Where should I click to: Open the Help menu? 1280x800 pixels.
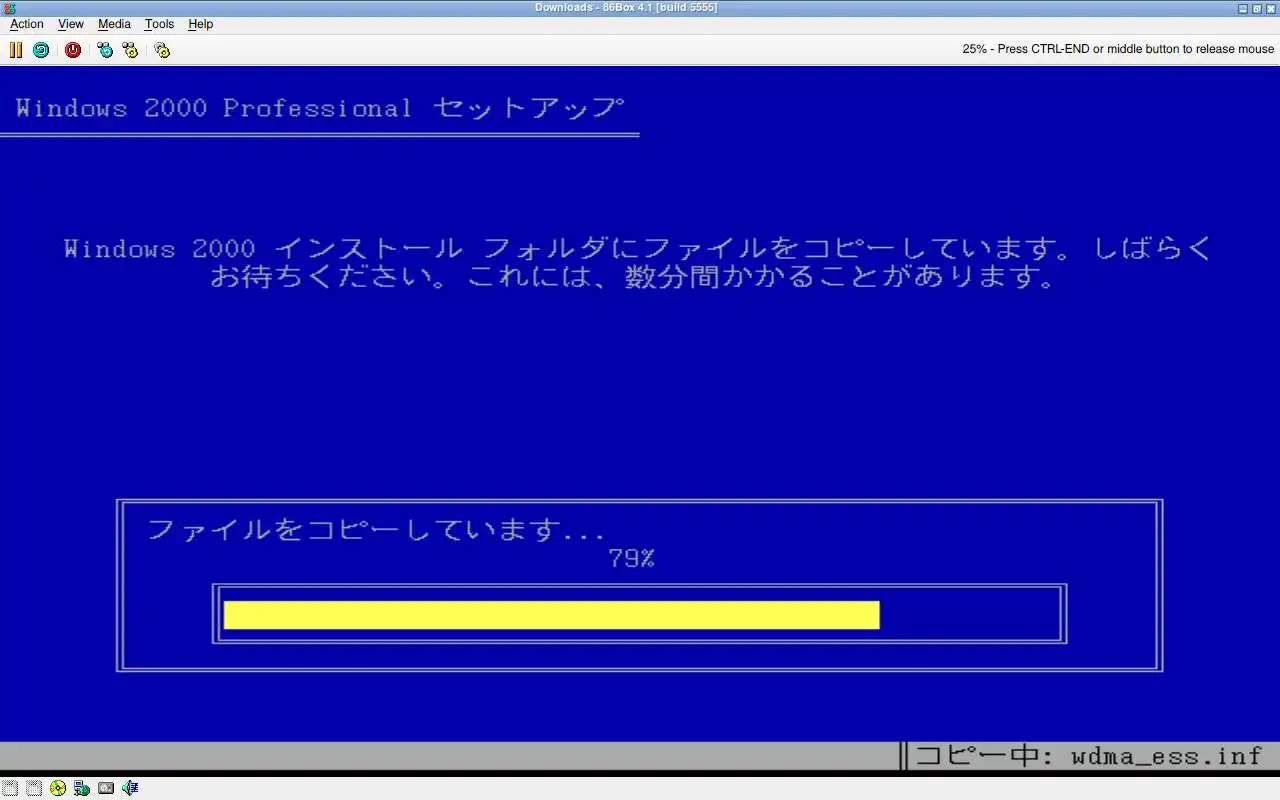click(201, 24)
